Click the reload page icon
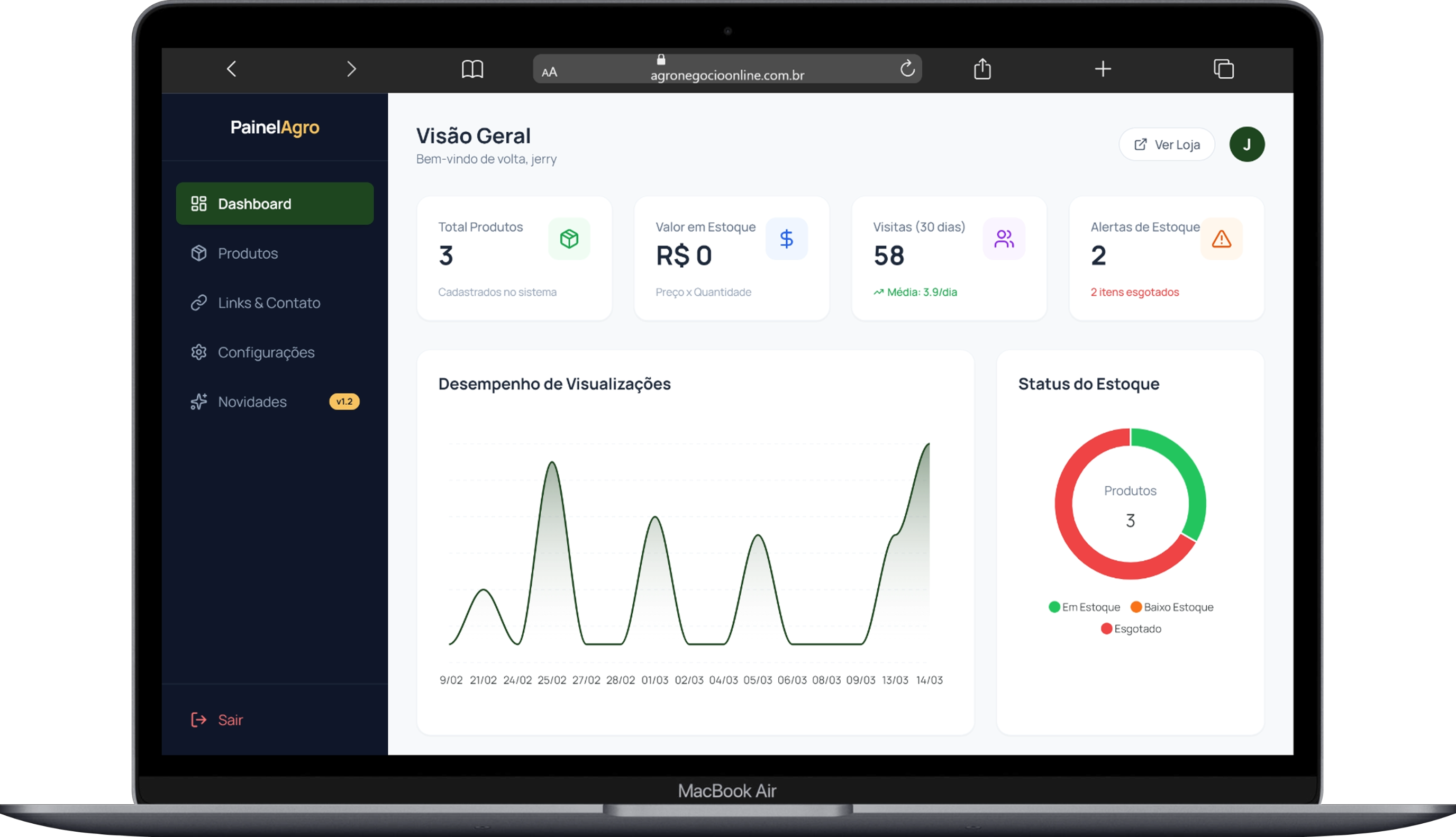The height and width of the screenshot is (837, 1456). pos(907,69)
